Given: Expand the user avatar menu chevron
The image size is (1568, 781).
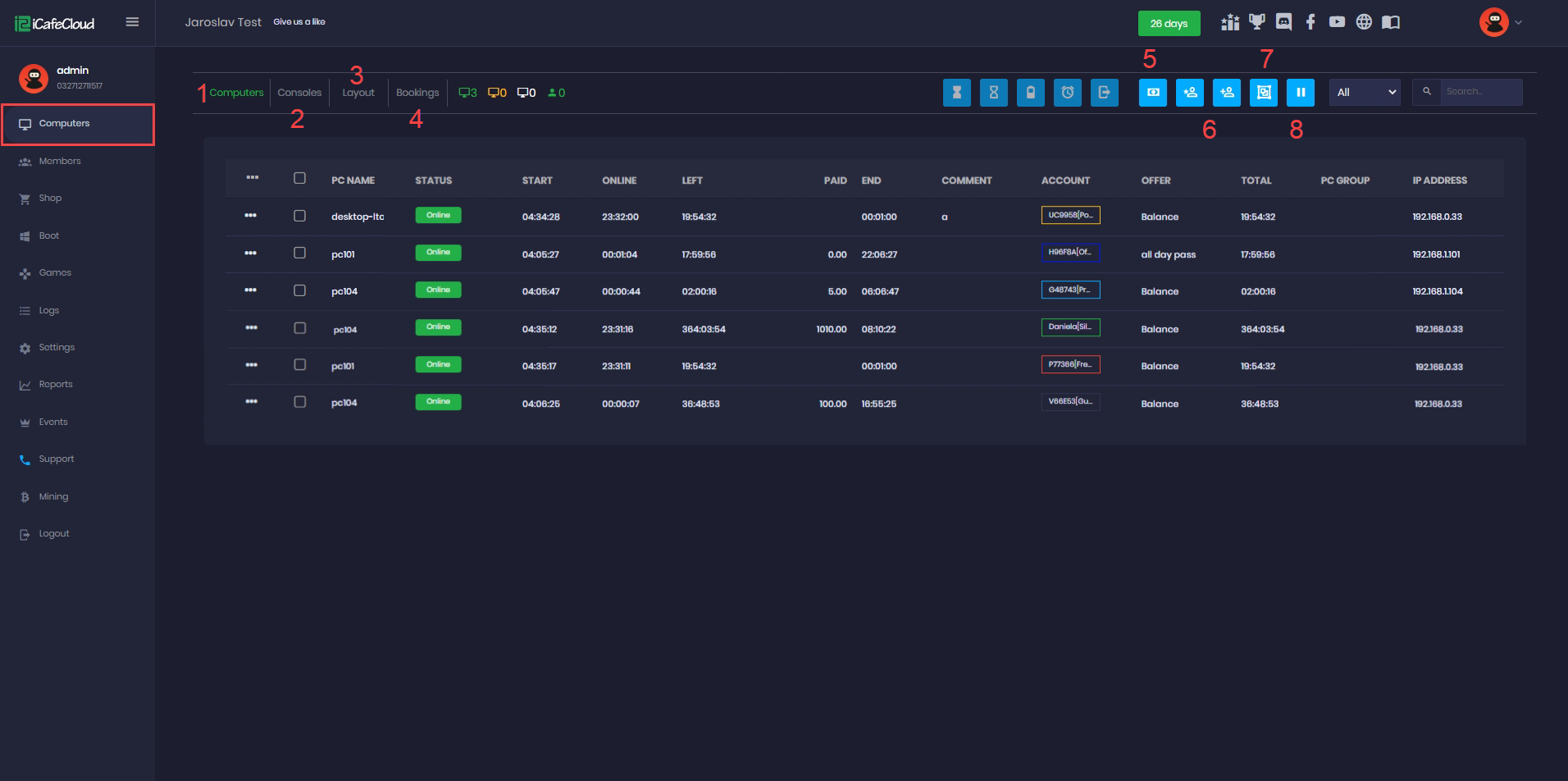Looking at the screenshot, I should (1518, 23).
